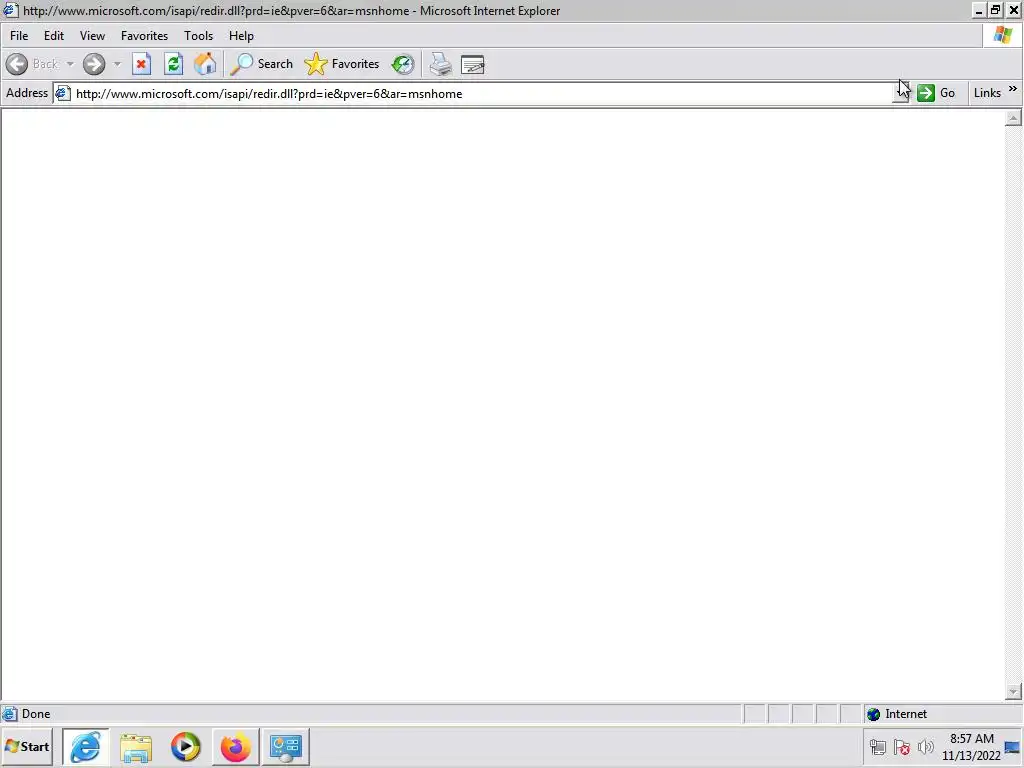Open the Links toolbar label

click(987, 93)
